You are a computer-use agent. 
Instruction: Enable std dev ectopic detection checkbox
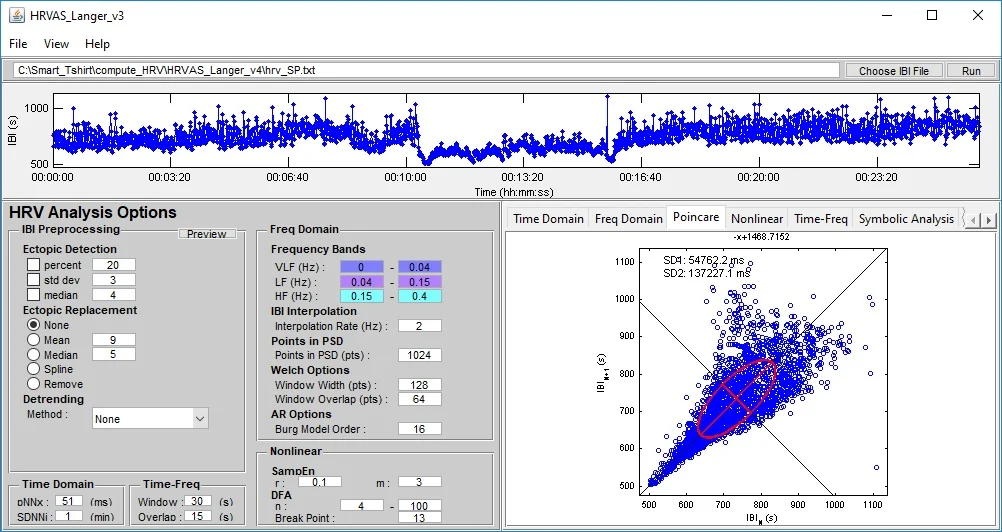pyautogui.click(x=33, y=280)
